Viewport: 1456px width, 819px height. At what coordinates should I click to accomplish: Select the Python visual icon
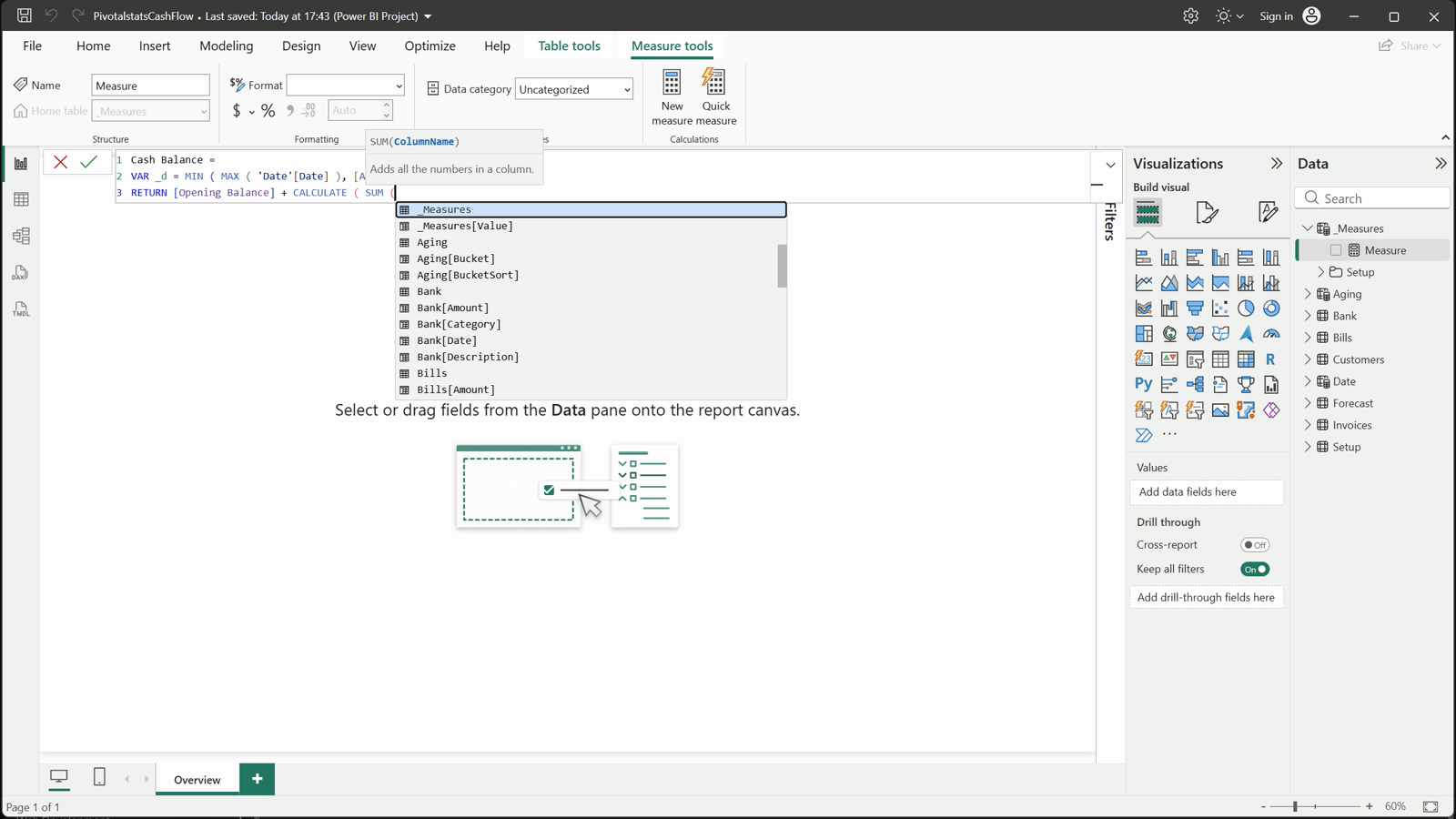[x=1144, y=384]
